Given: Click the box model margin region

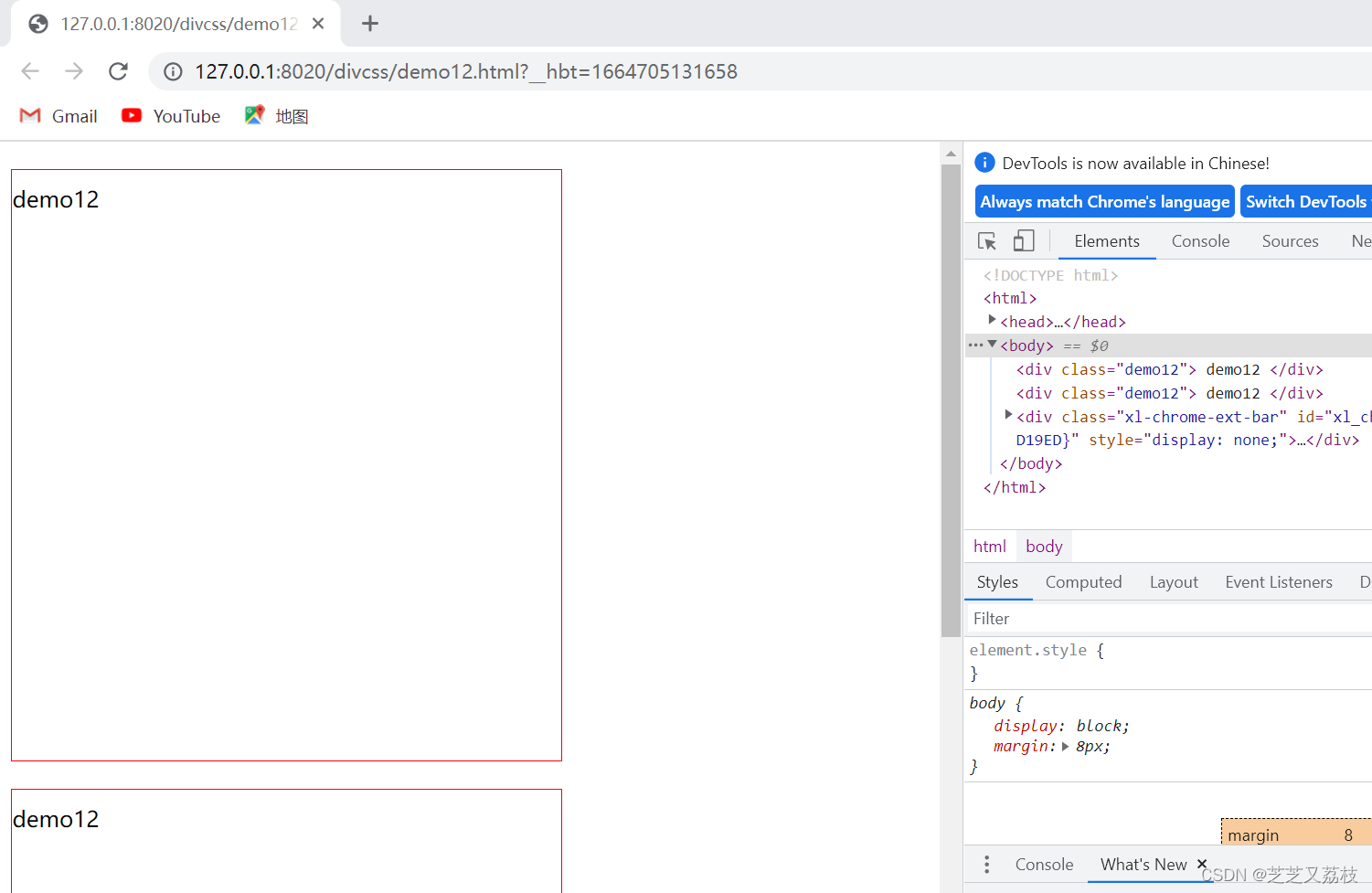Looking at the screenshot, I should tap(1296, 832).
